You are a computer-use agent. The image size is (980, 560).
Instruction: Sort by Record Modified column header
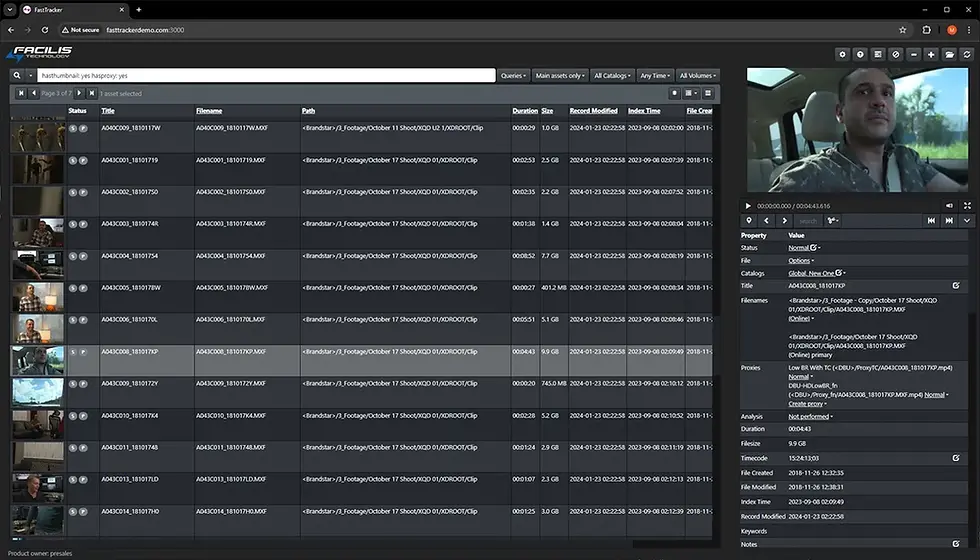pyautogui.click(x=594, y=111)
